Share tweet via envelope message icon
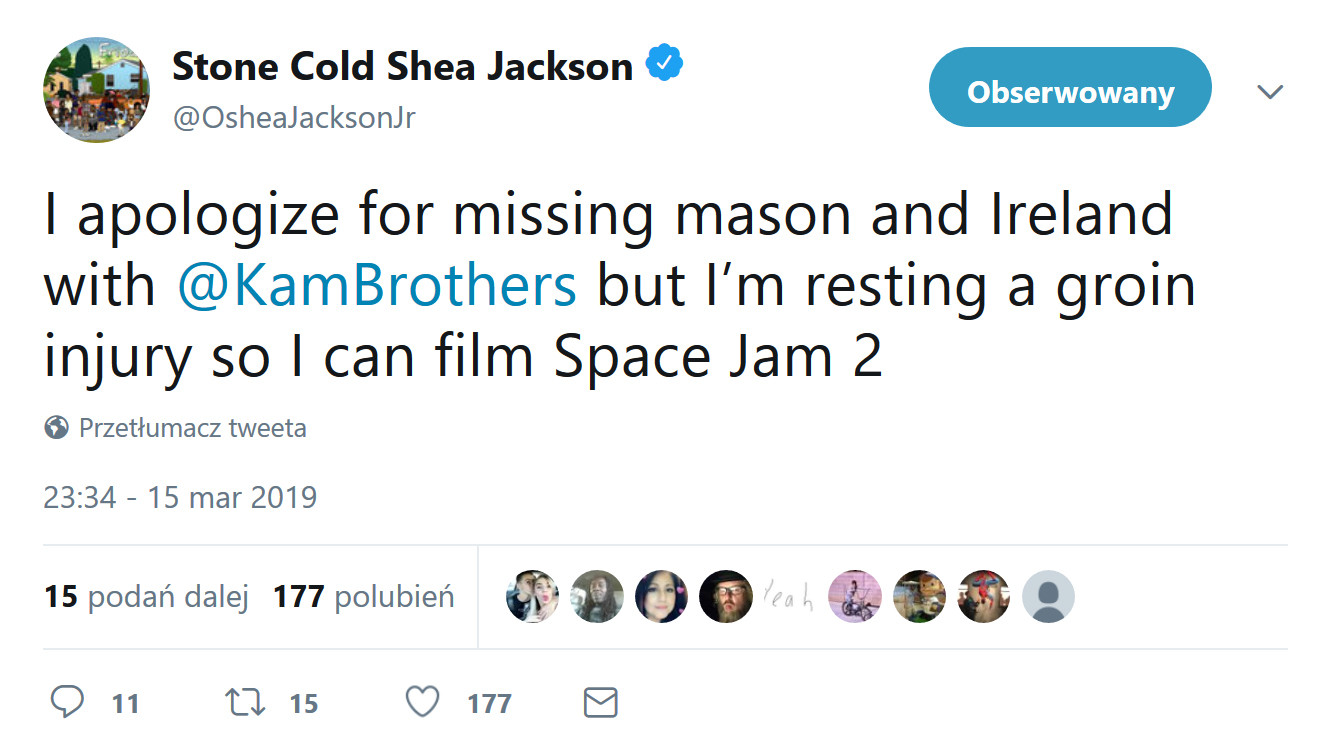 click(600, 702)
